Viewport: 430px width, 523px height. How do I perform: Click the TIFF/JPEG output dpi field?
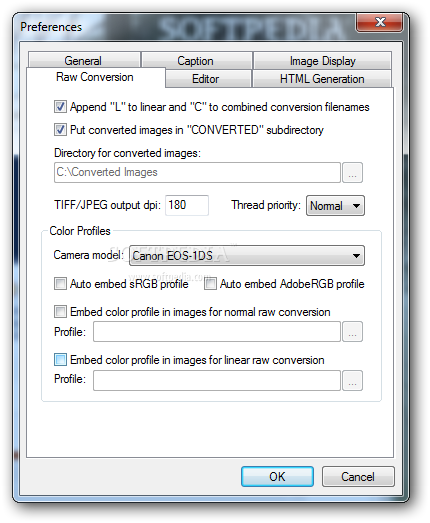pyautogui.click(x=187, y=205)
